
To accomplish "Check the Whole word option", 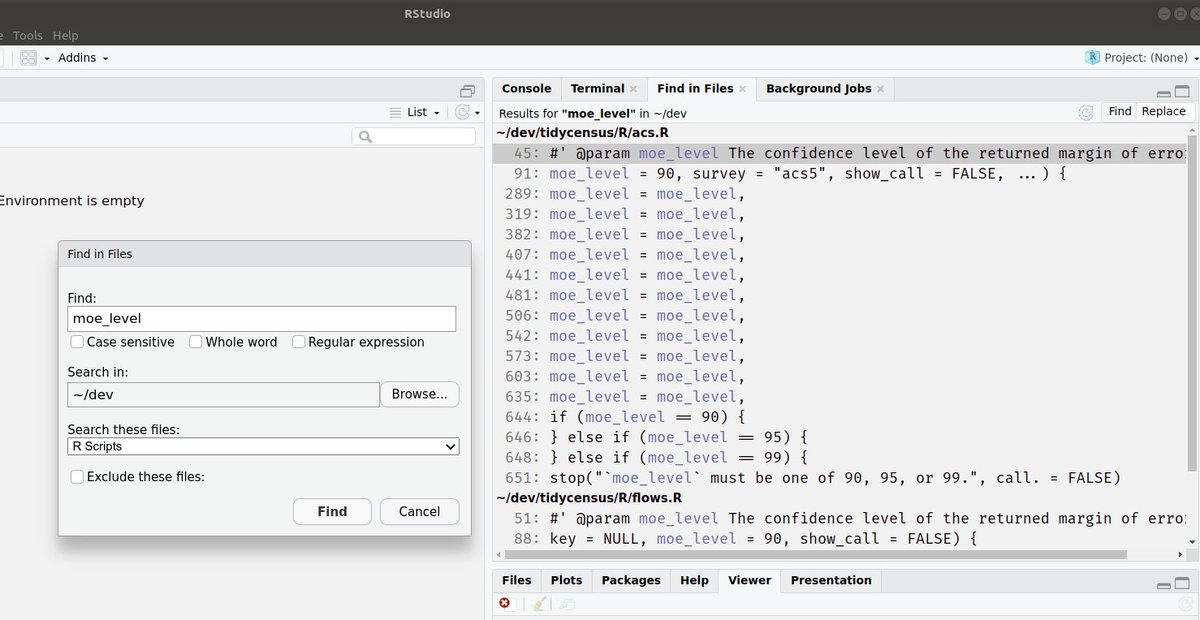I will coord(196,342).
